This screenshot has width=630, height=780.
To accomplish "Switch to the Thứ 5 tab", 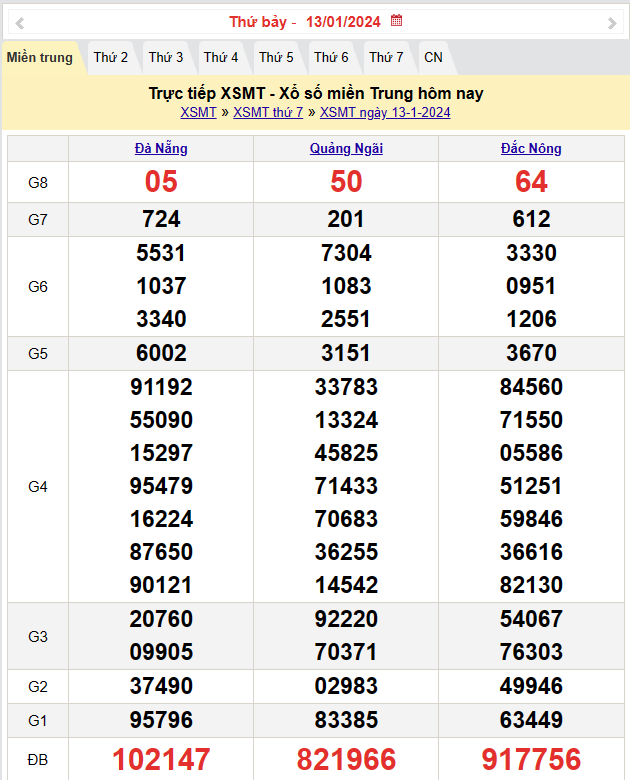I will (276, 58).
